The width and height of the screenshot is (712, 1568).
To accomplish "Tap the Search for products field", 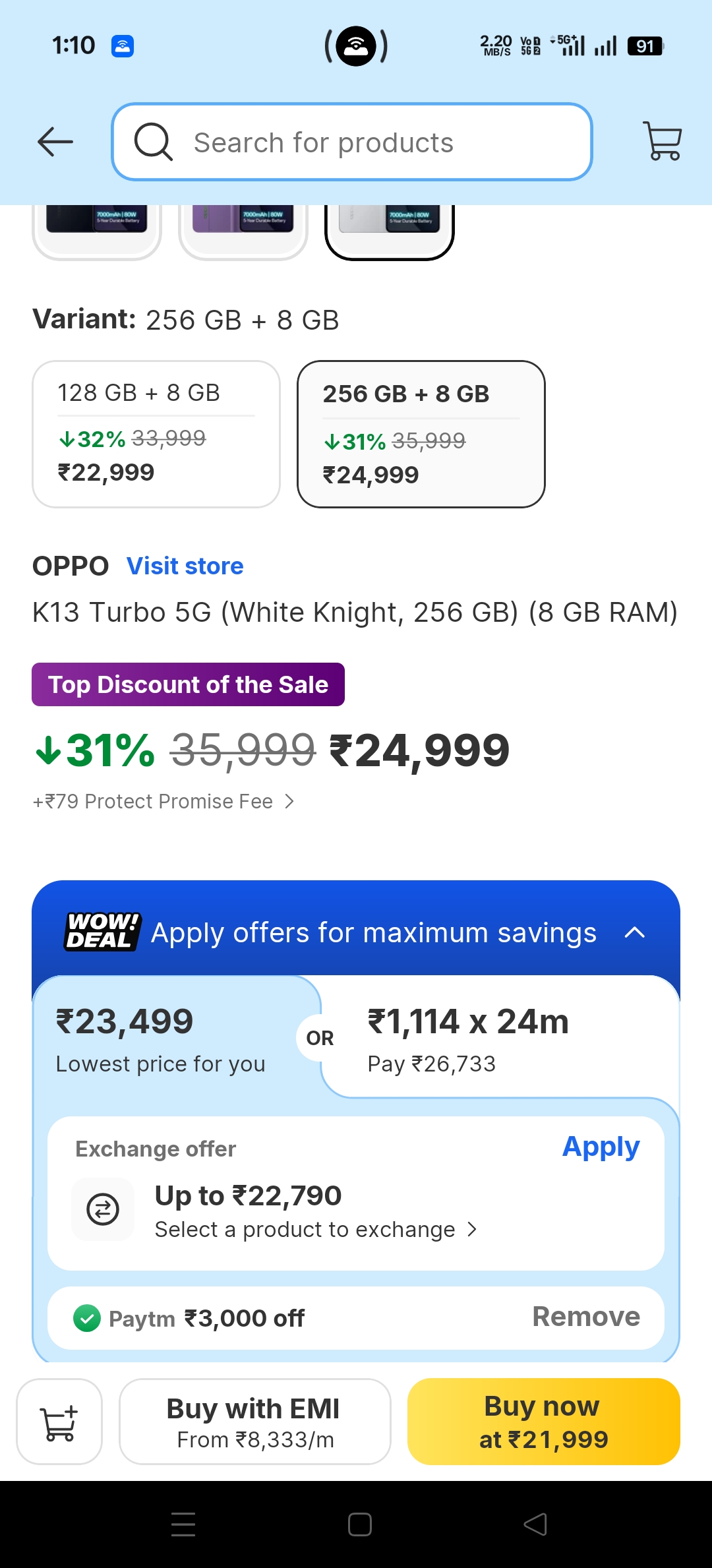I will pos(369,142).
